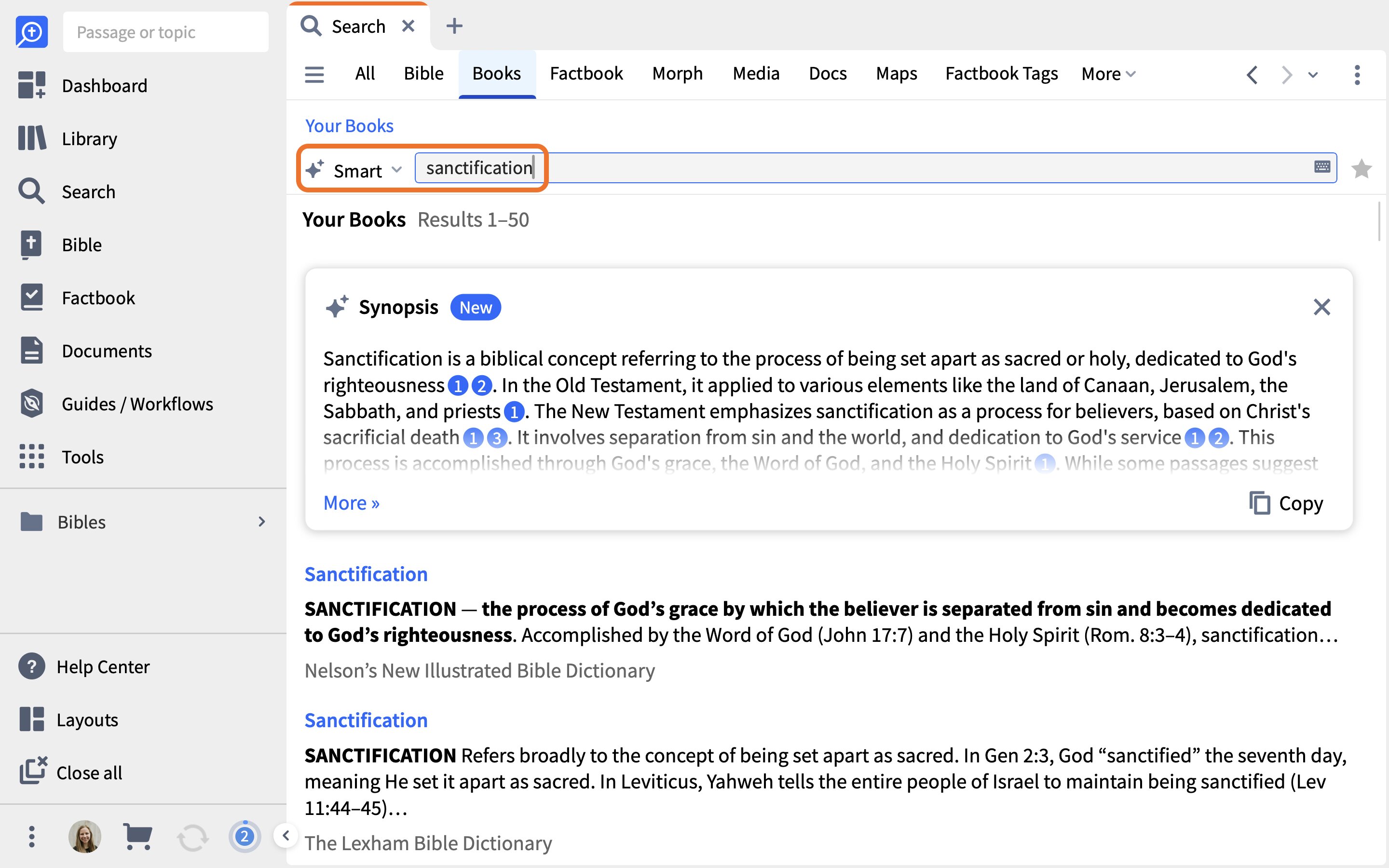Switch to the Factbook Tags tab

(1002, 73)
